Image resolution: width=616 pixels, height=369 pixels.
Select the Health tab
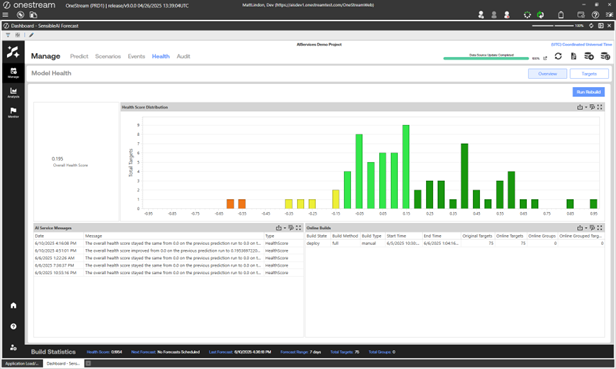[x=161, y=56]
